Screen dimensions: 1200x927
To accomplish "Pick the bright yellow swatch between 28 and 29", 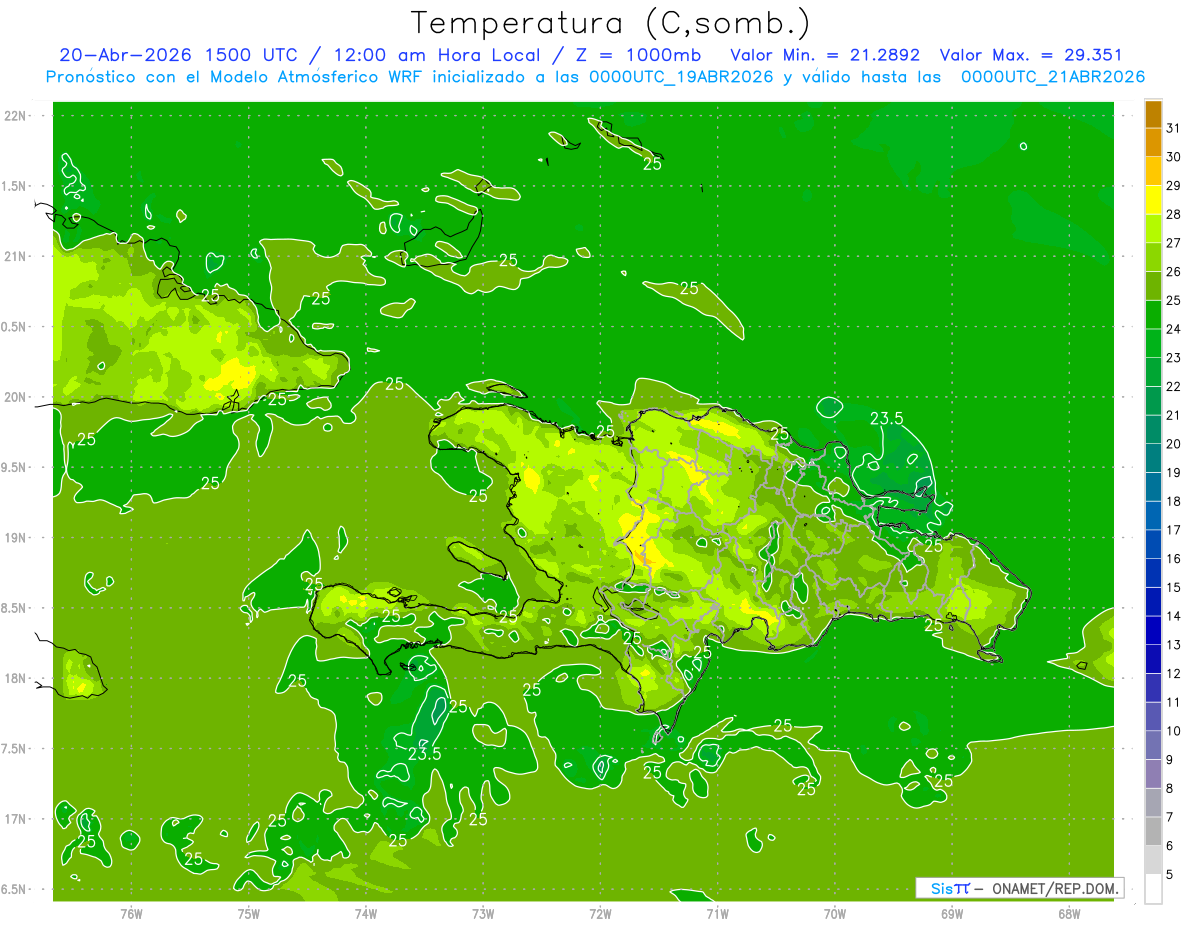I will (1153, 200).
